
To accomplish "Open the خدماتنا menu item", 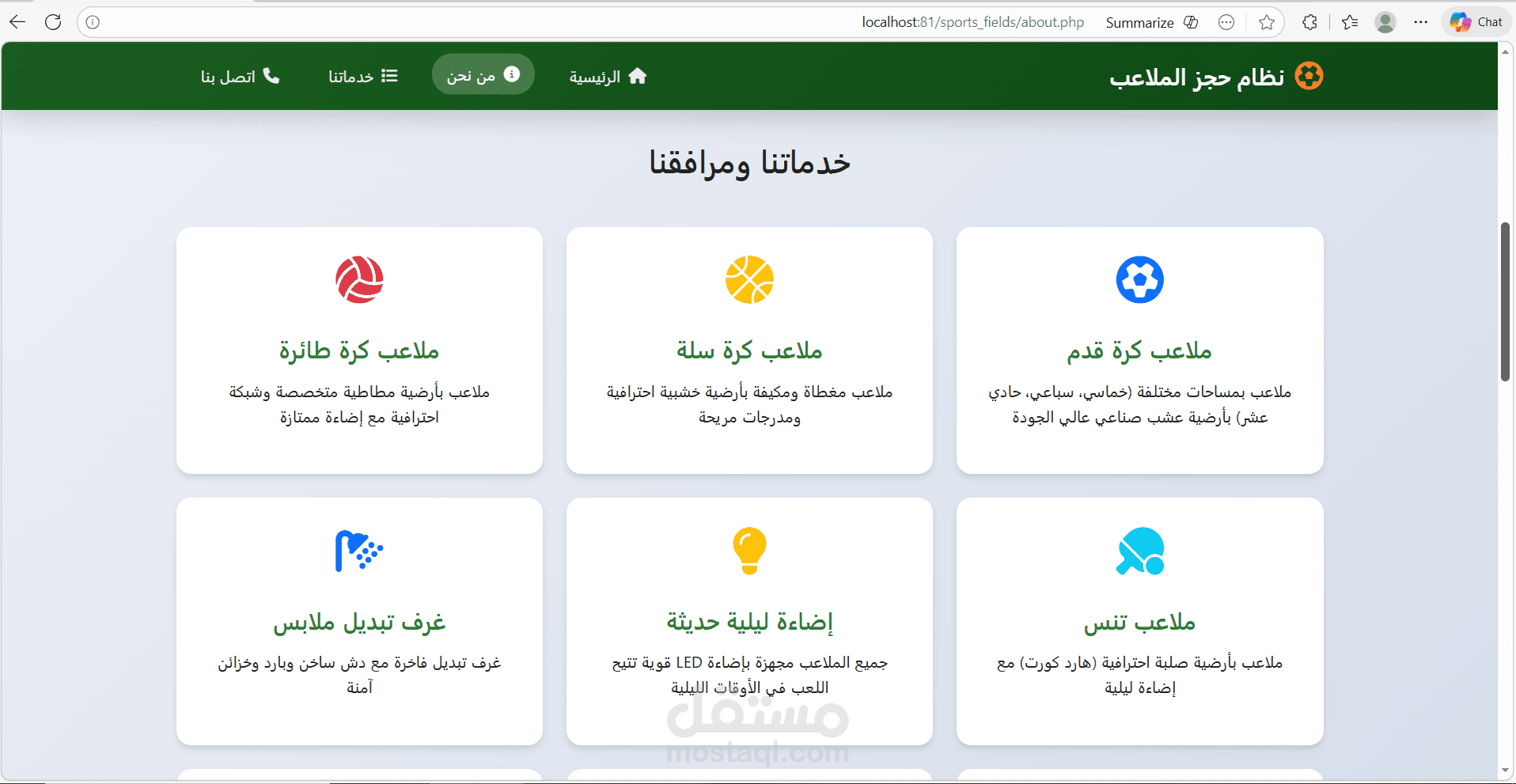I will [x=363, y=76].
